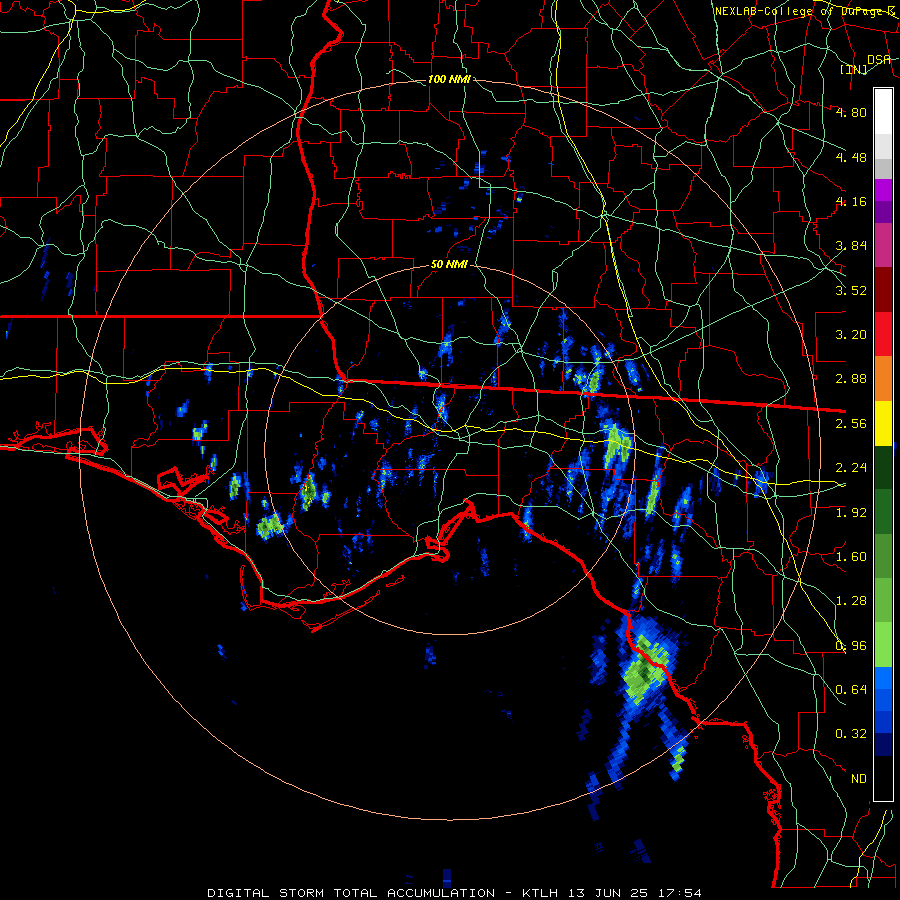Click the ND no-data scale label
The image size is (900, 900).
pos(859,779)
